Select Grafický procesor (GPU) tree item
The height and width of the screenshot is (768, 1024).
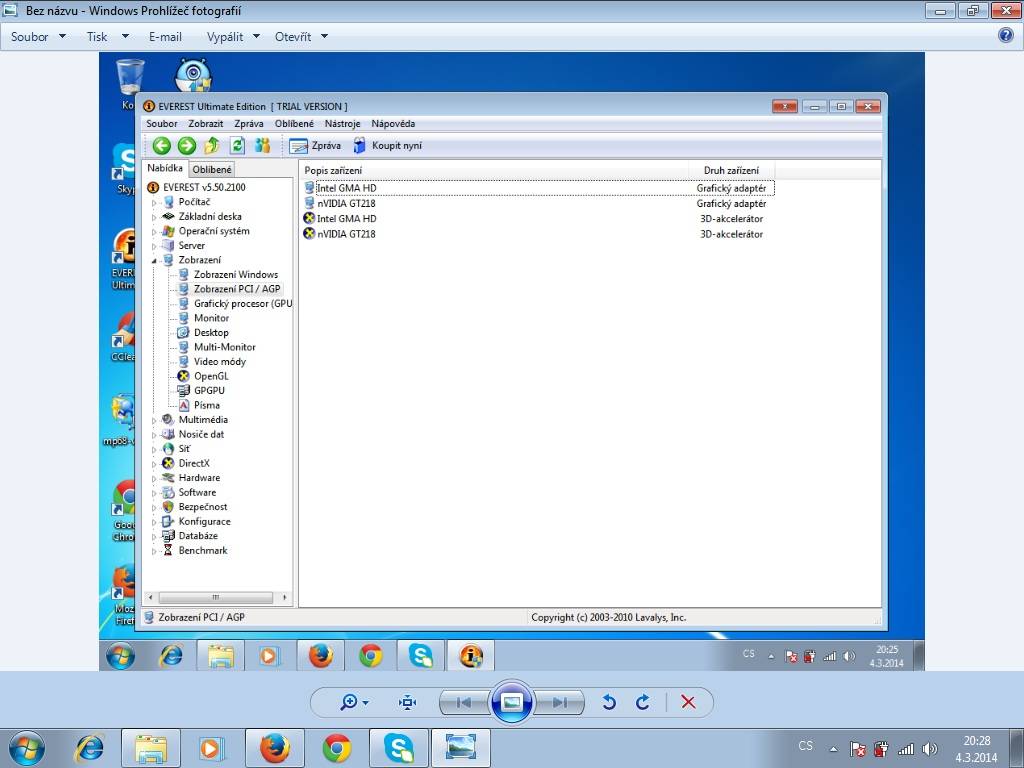(x=242, y=304)
